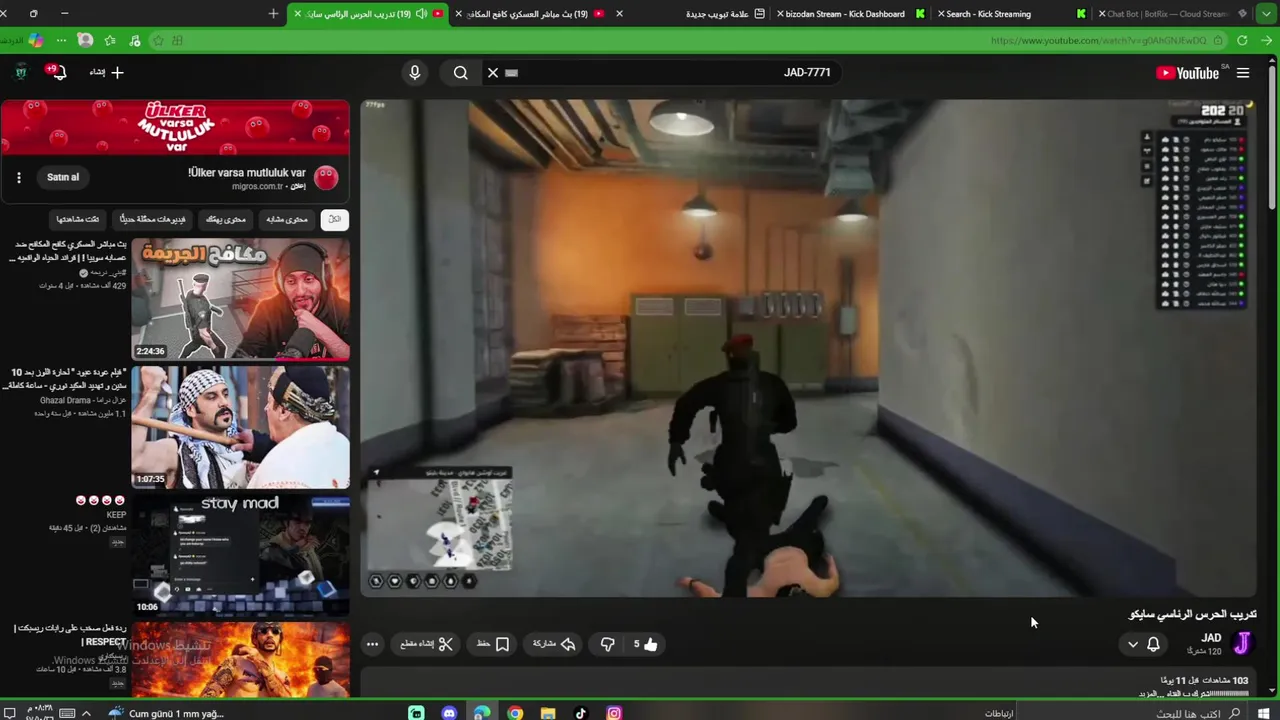Open TikTok from the taskbar
The height and width of the screenshot is (720, 1280).
(x=581, y=713)
